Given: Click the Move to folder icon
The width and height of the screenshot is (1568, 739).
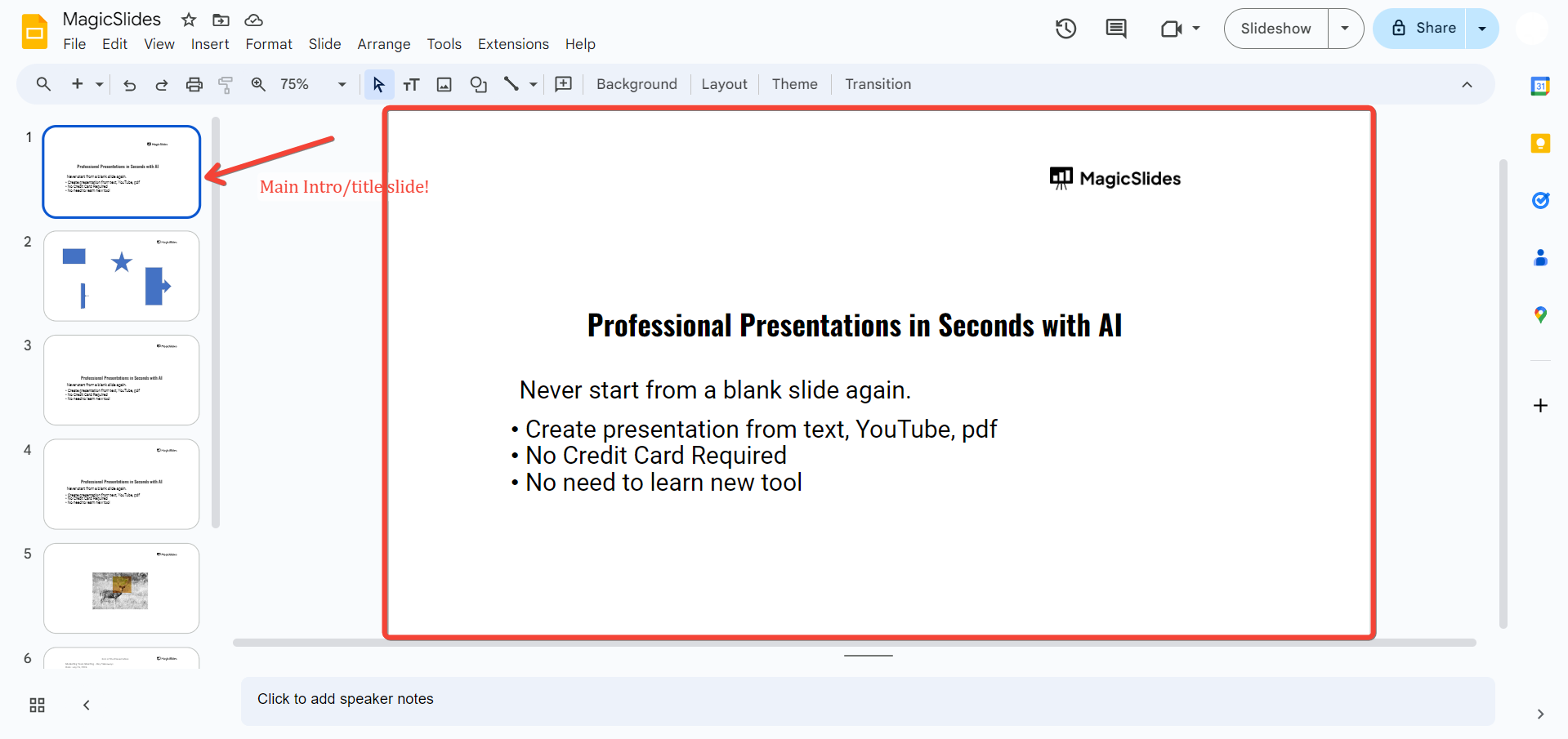Looking at the screenshot, I should pyautogui.click(x=221, y=20).
